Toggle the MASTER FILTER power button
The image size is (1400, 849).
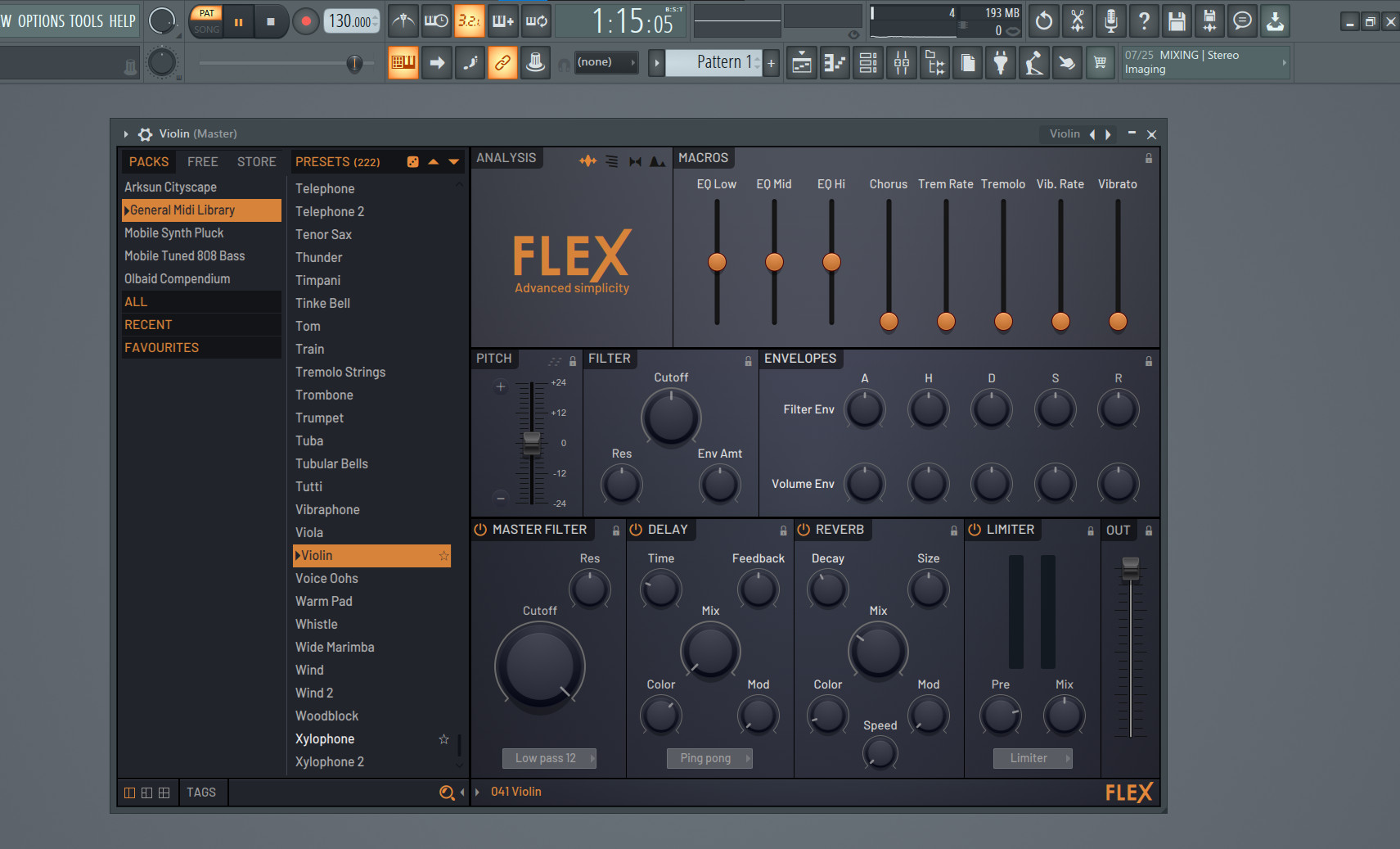click(x=480, y=530)
